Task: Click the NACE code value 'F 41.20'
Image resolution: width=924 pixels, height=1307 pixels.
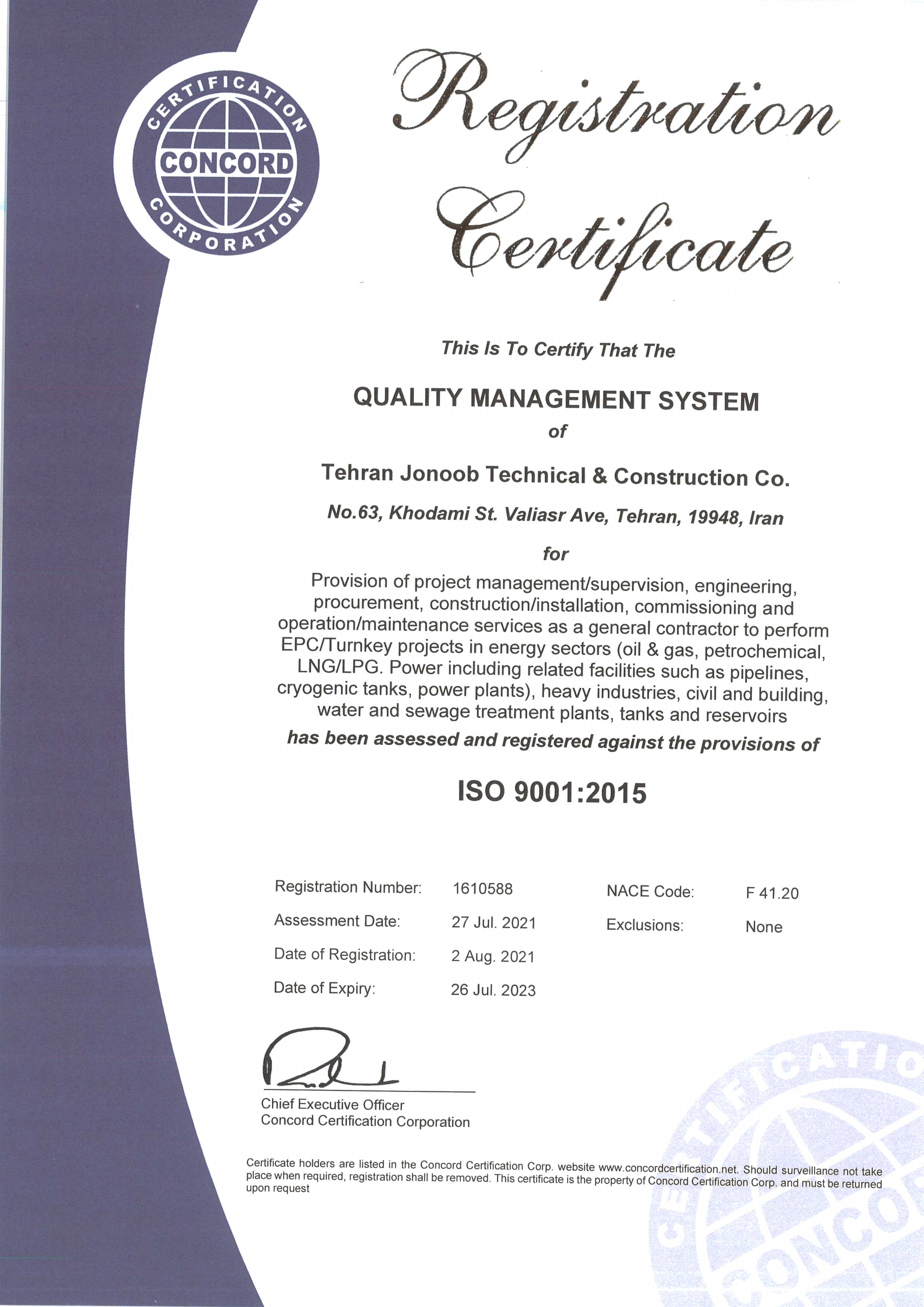Action: (x=772, y=893)
